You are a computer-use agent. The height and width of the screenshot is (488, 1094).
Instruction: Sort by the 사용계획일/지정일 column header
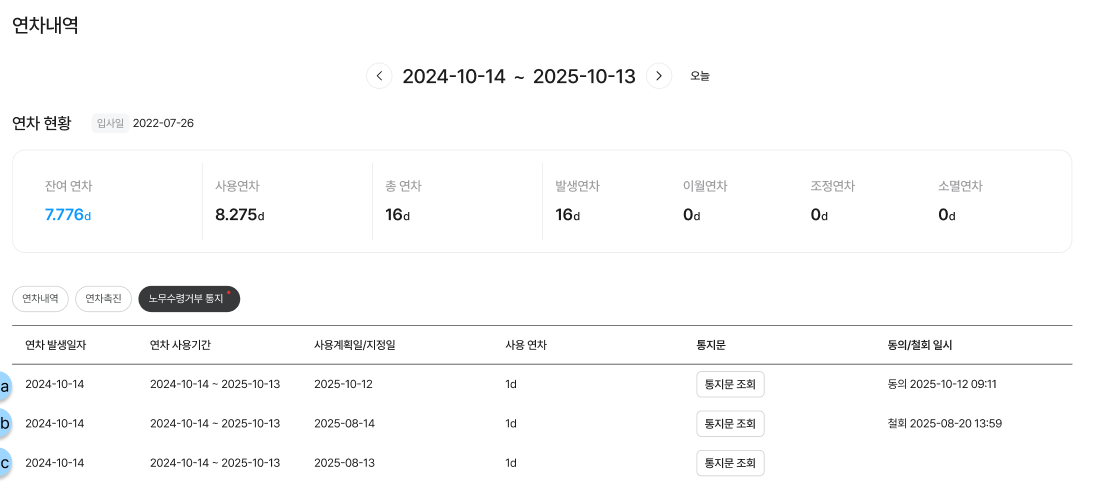point(362,345)
